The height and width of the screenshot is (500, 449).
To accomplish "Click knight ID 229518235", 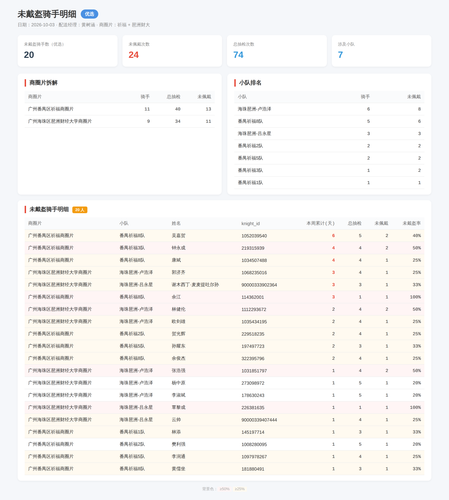I will [253, 334].
